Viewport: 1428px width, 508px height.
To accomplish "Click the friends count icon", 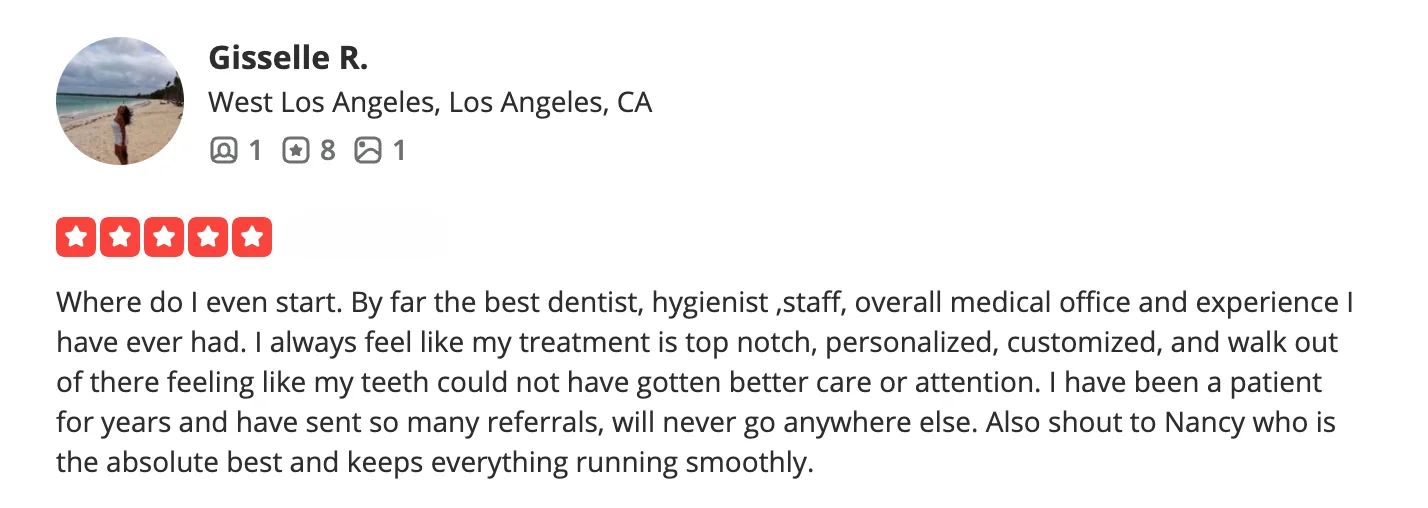I will [x=224, y=151].
